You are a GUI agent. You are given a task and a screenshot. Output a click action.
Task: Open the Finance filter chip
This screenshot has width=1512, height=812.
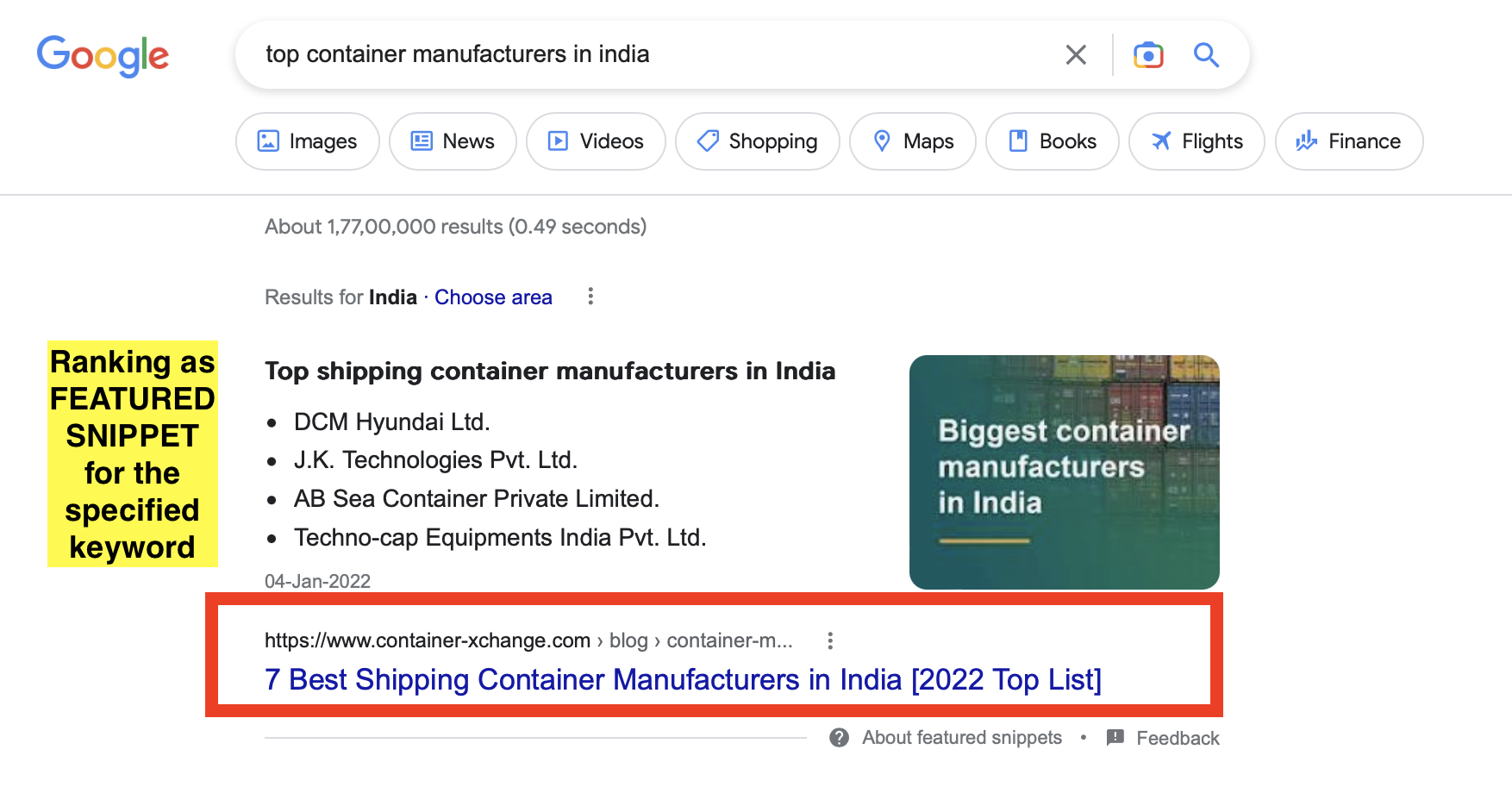pos(1348,141)
